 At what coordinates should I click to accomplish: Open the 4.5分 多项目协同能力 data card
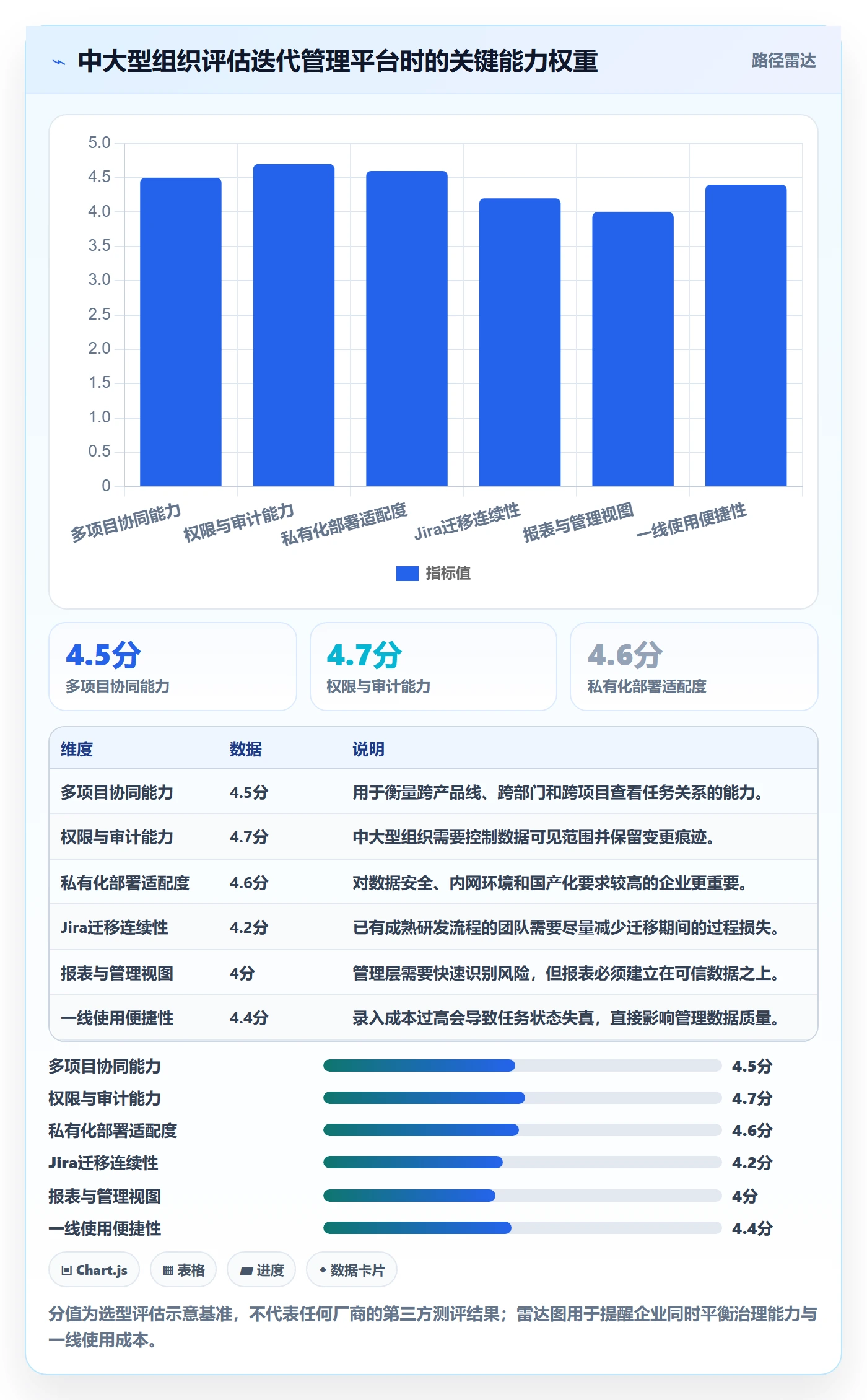pos(173,667)
